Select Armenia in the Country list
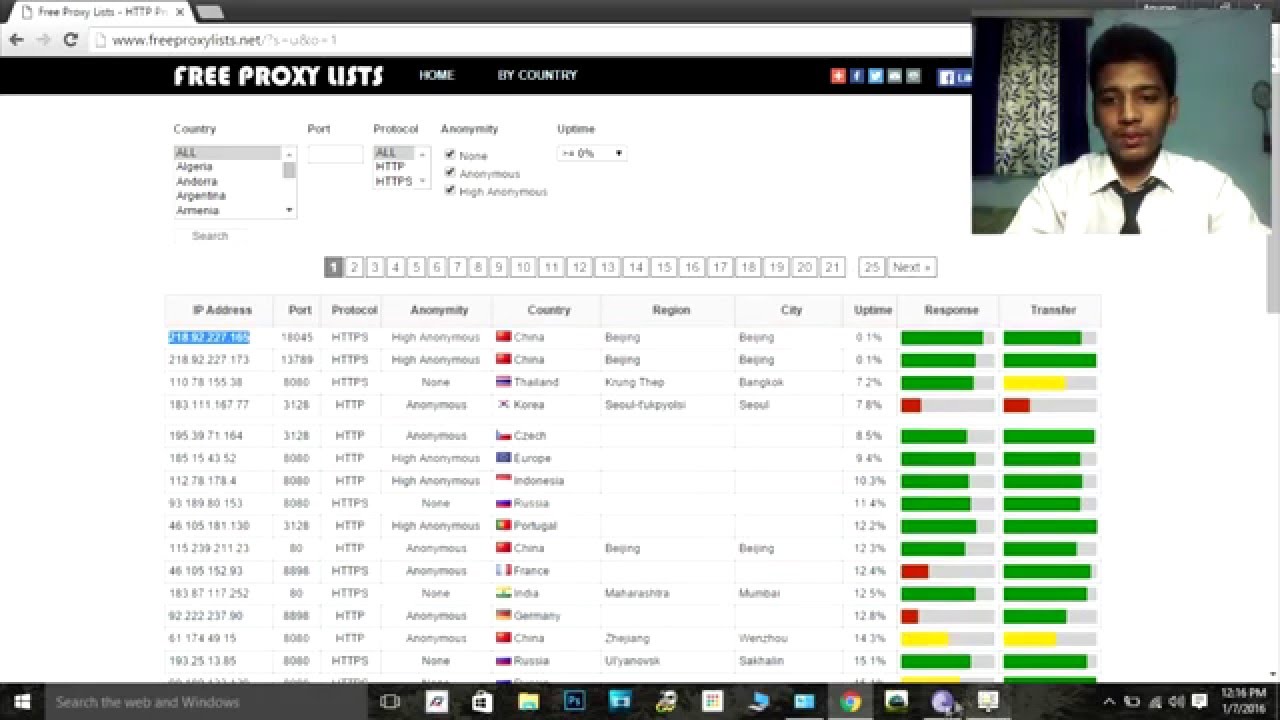This screenshot has height=720, width=1280. pyautogui.click(x=228, y=211)
